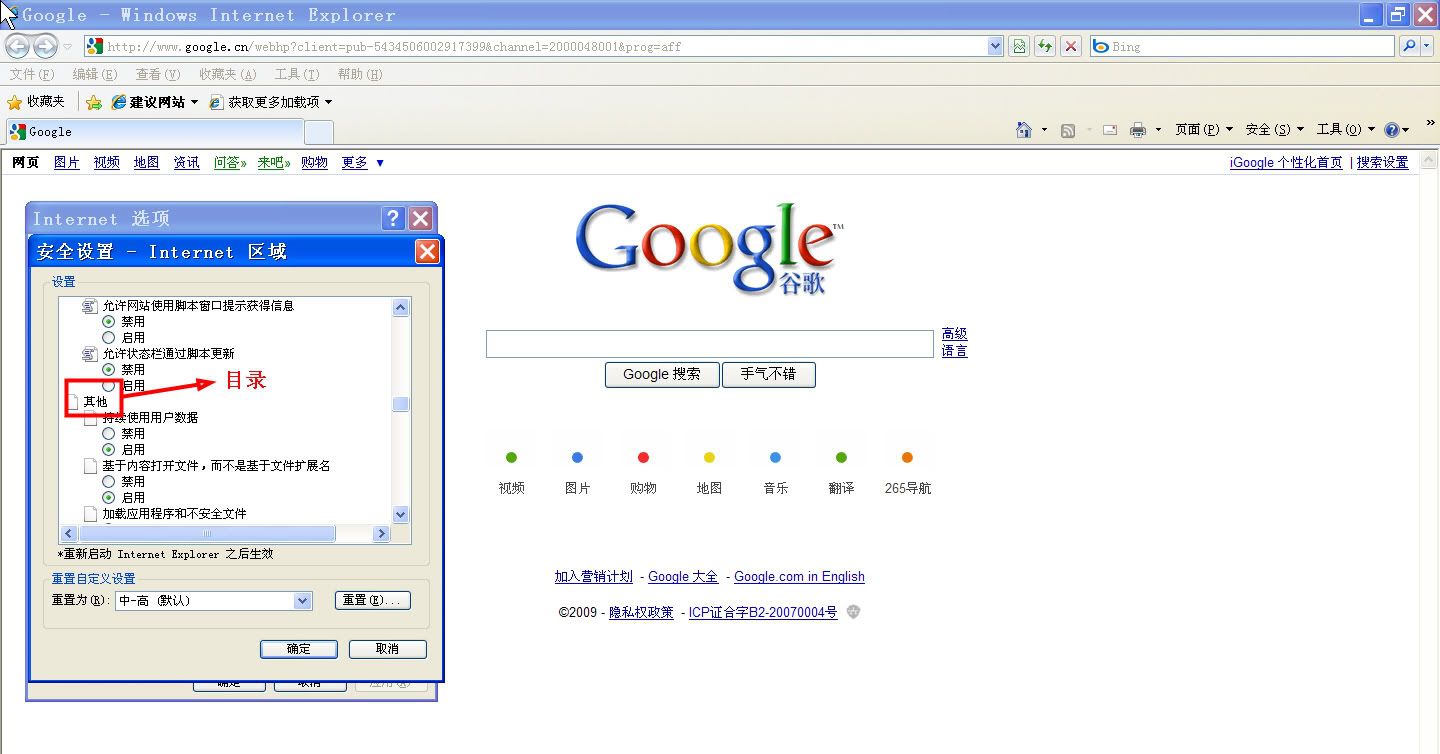Click the RSS feeds icon
Screen dimensions: 1440x754
(x=1068, y=130)
